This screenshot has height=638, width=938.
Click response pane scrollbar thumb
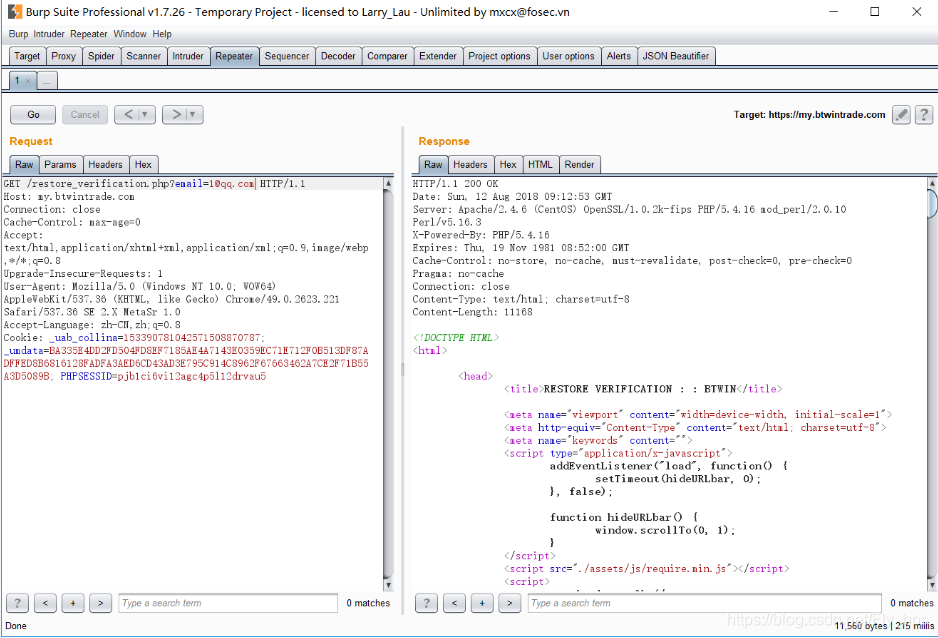[x=932, y=204]
